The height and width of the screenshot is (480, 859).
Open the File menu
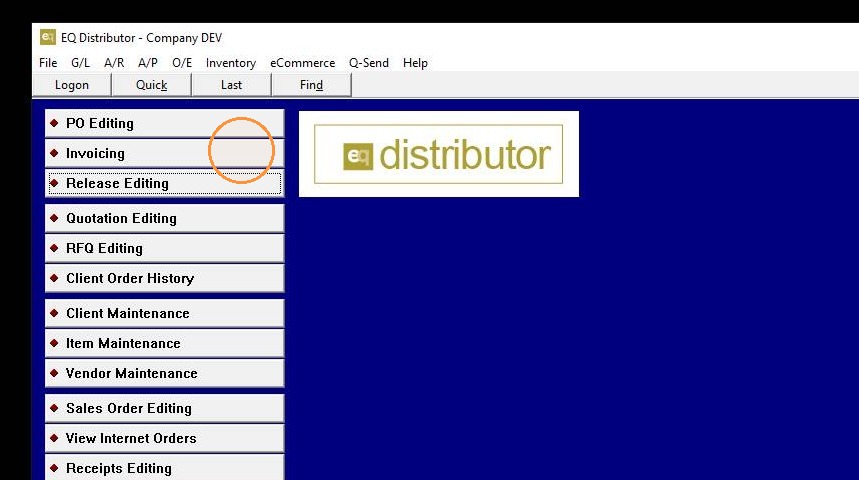48,63
